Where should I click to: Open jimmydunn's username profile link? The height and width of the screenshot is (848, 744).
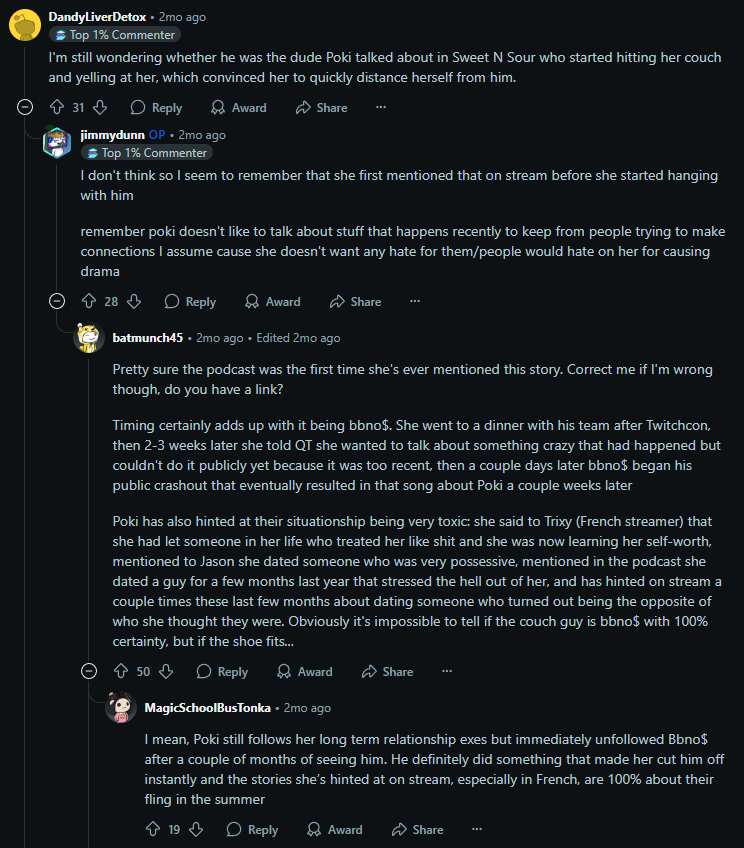(112, 135)
